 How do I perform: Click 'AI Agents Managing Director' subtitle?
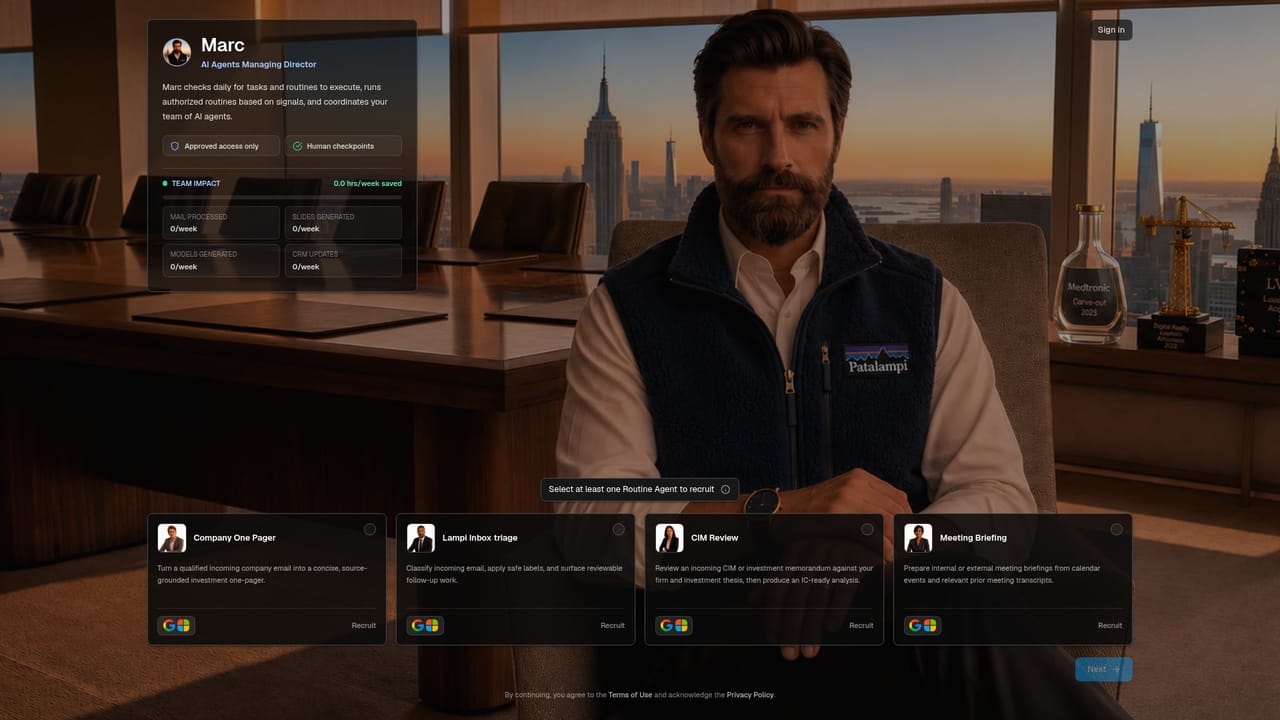coord(258,64)
